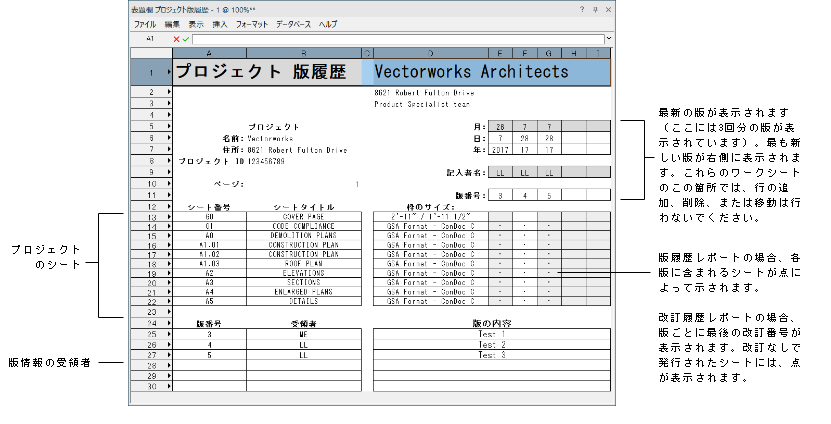
Task: Click the Product Specialist team cell
Action: (422, 104)
